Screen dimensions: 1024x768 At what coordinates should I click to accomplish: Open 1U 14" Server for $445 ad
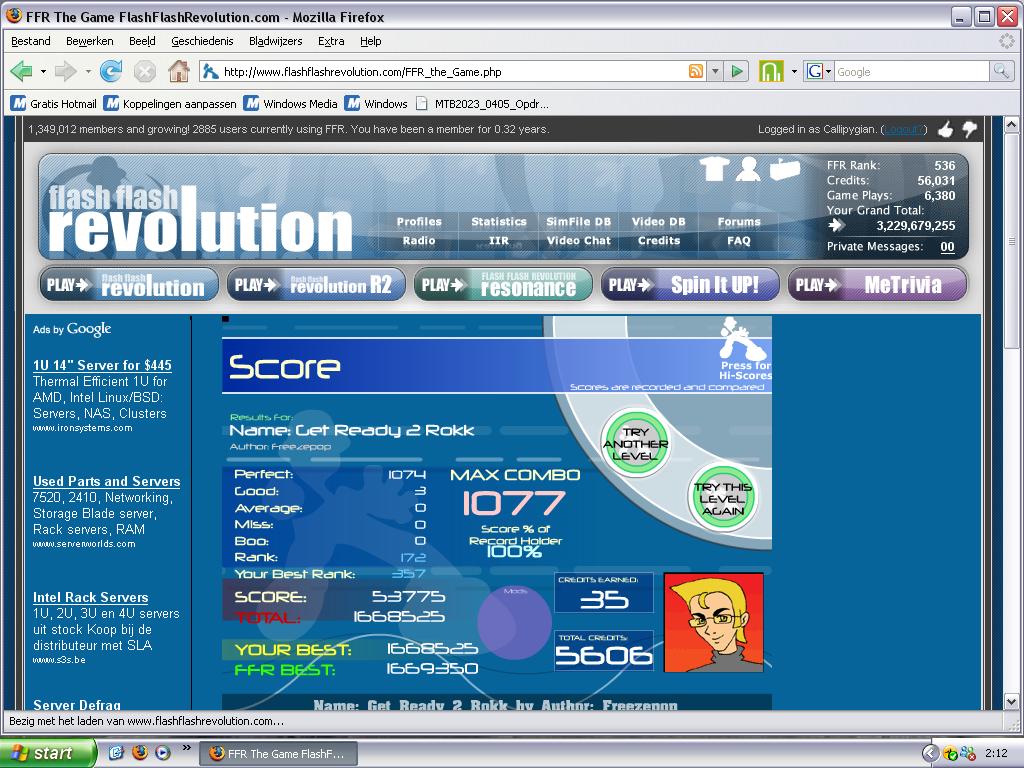coord(103,365)
